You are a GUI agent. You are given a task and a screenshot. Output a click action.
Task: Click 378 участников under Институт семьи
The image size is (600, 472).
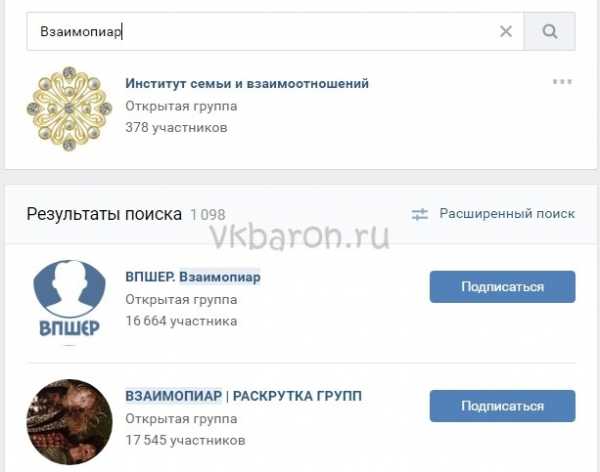tap(176, 127)
